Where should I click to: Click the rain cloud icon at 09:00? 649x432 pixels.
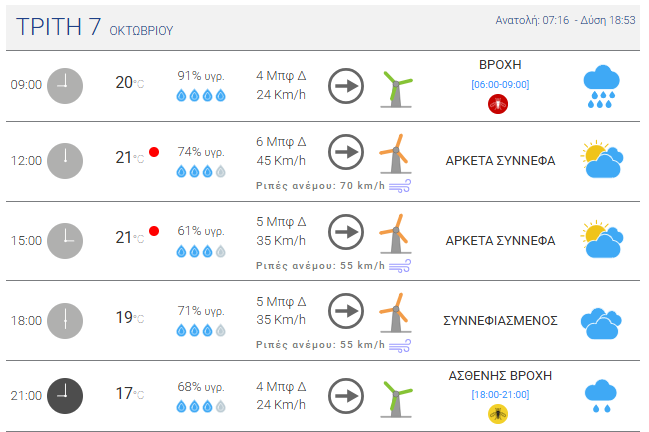[602, 86]
